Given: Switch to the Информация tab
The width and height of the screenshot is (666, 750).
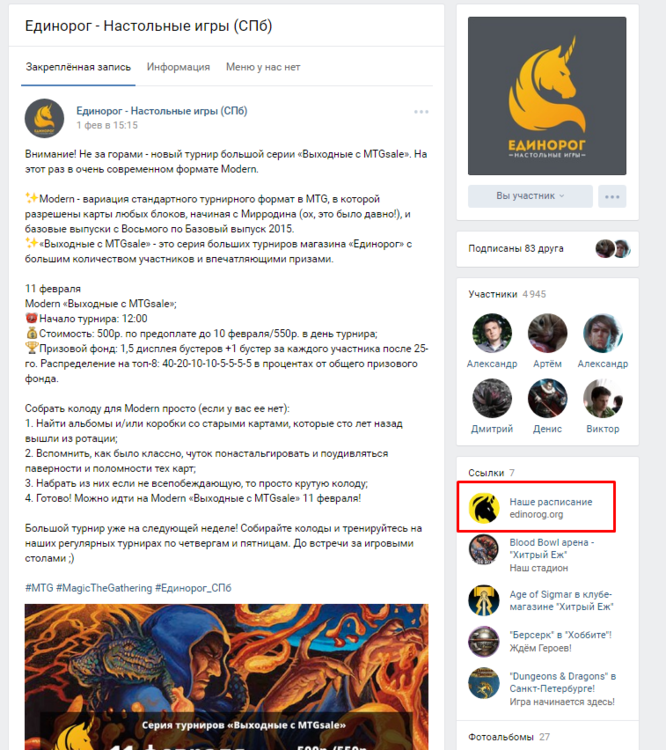Looking at the screenshot, I should pos(178,67).
